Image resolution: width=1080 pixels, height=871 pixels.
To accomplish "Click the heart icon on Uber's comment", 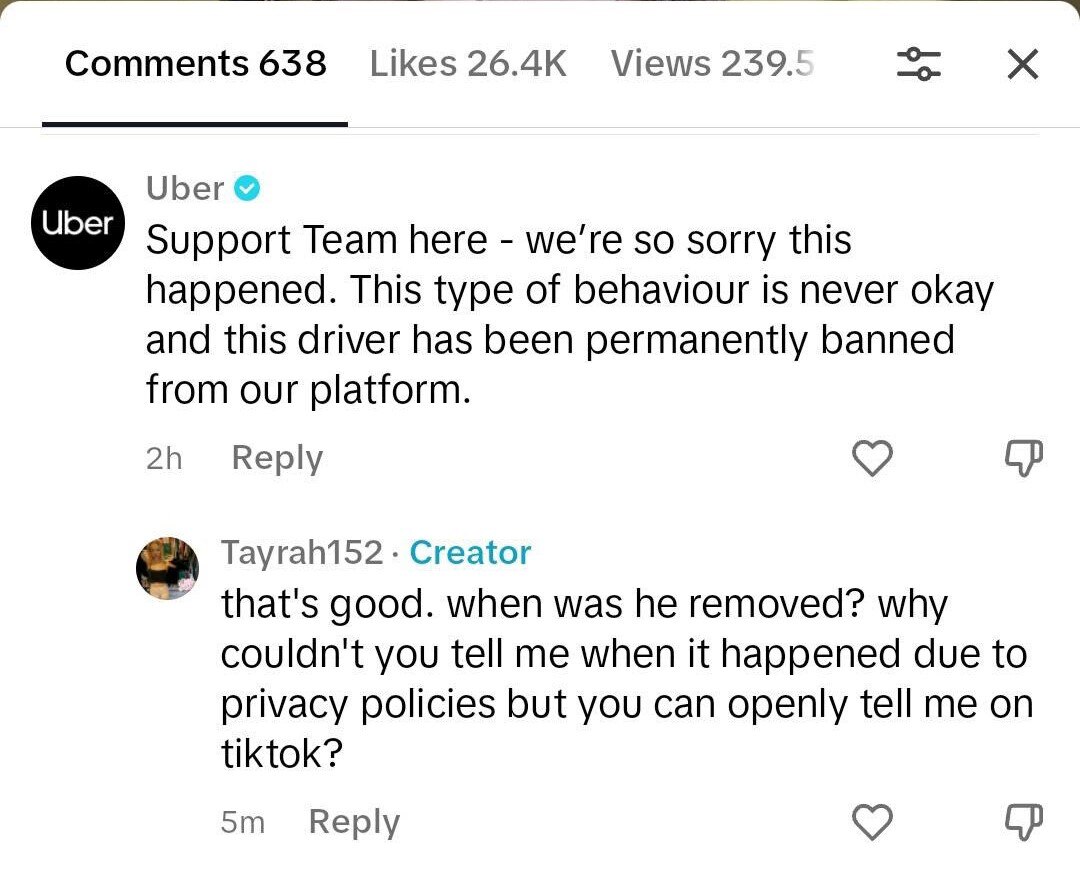I will coord(871,458).
